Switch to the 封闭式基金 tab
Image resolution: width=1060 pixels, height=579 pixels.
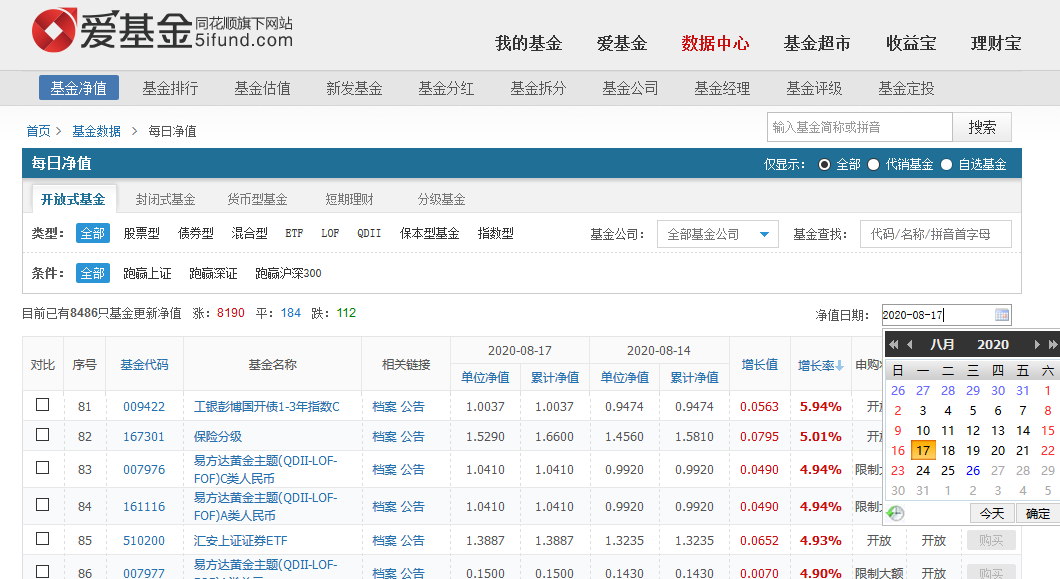[x=165, y=199]
